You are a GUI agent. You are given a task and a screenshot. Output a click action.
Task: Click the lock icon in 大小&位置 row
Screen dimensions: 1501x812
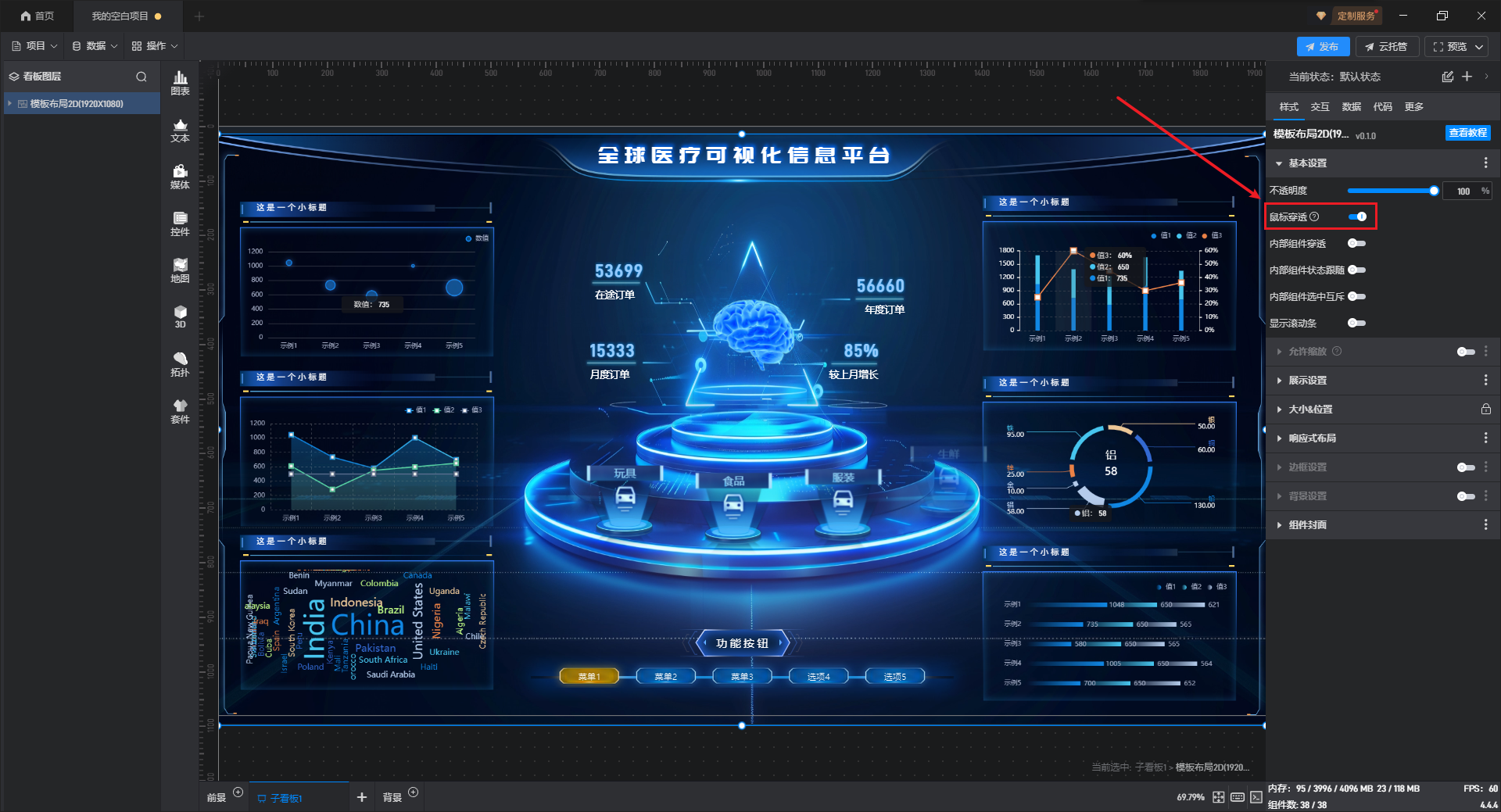coord(1485,409)
